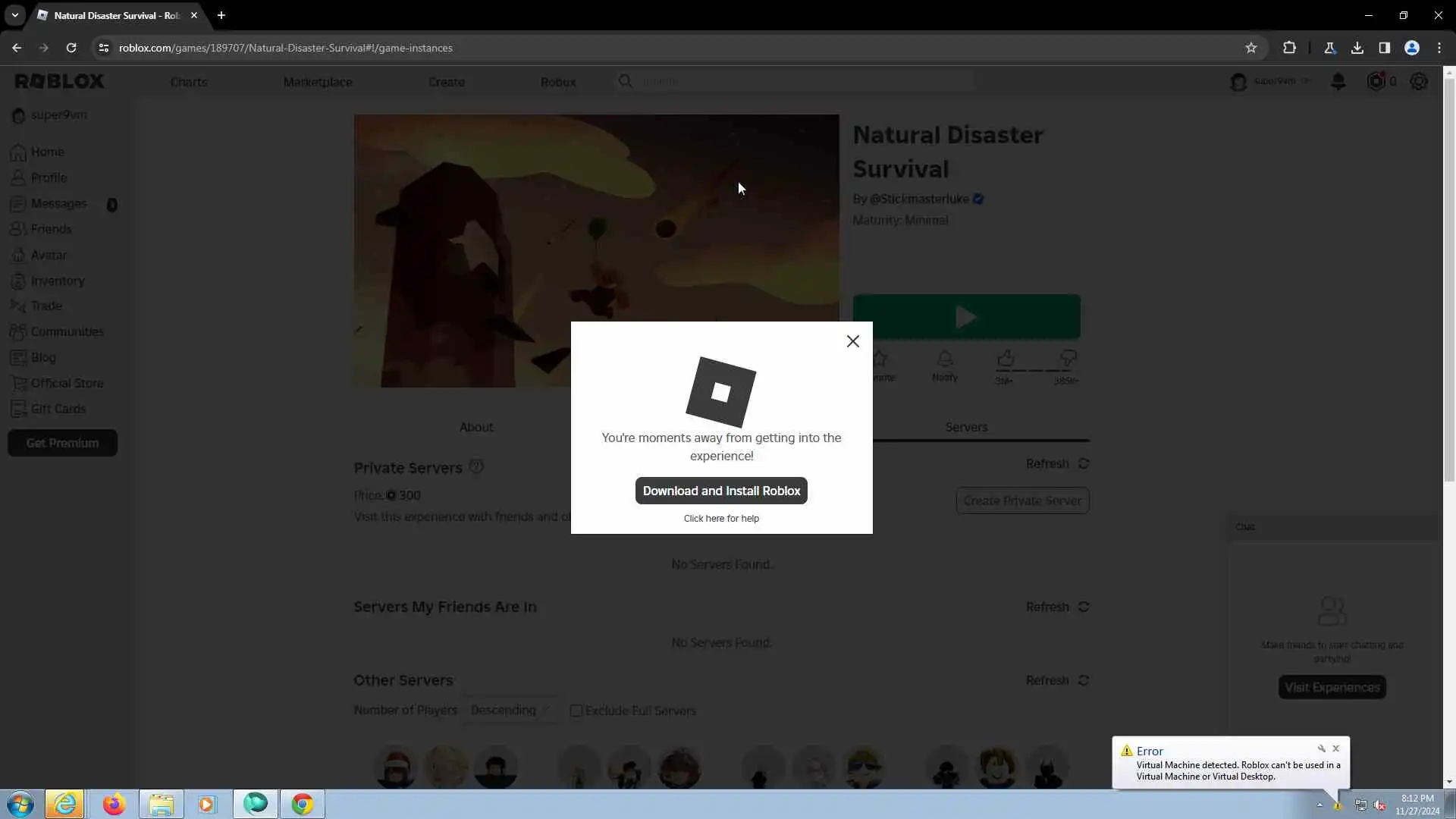This screenshot has height=819, width=1456.
Task: Close the Roblox download dialog
Action: coord(852,341)
